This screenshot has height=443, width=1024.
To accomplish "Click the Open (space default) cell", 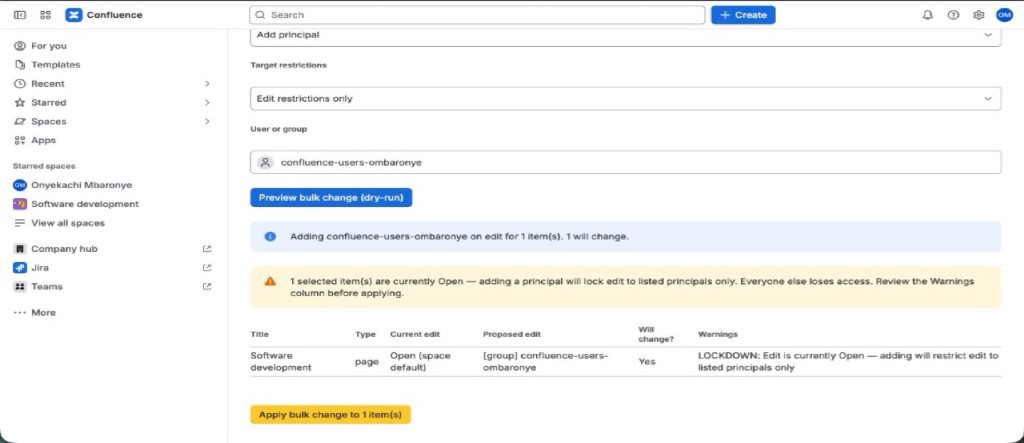I will [420, 361].
